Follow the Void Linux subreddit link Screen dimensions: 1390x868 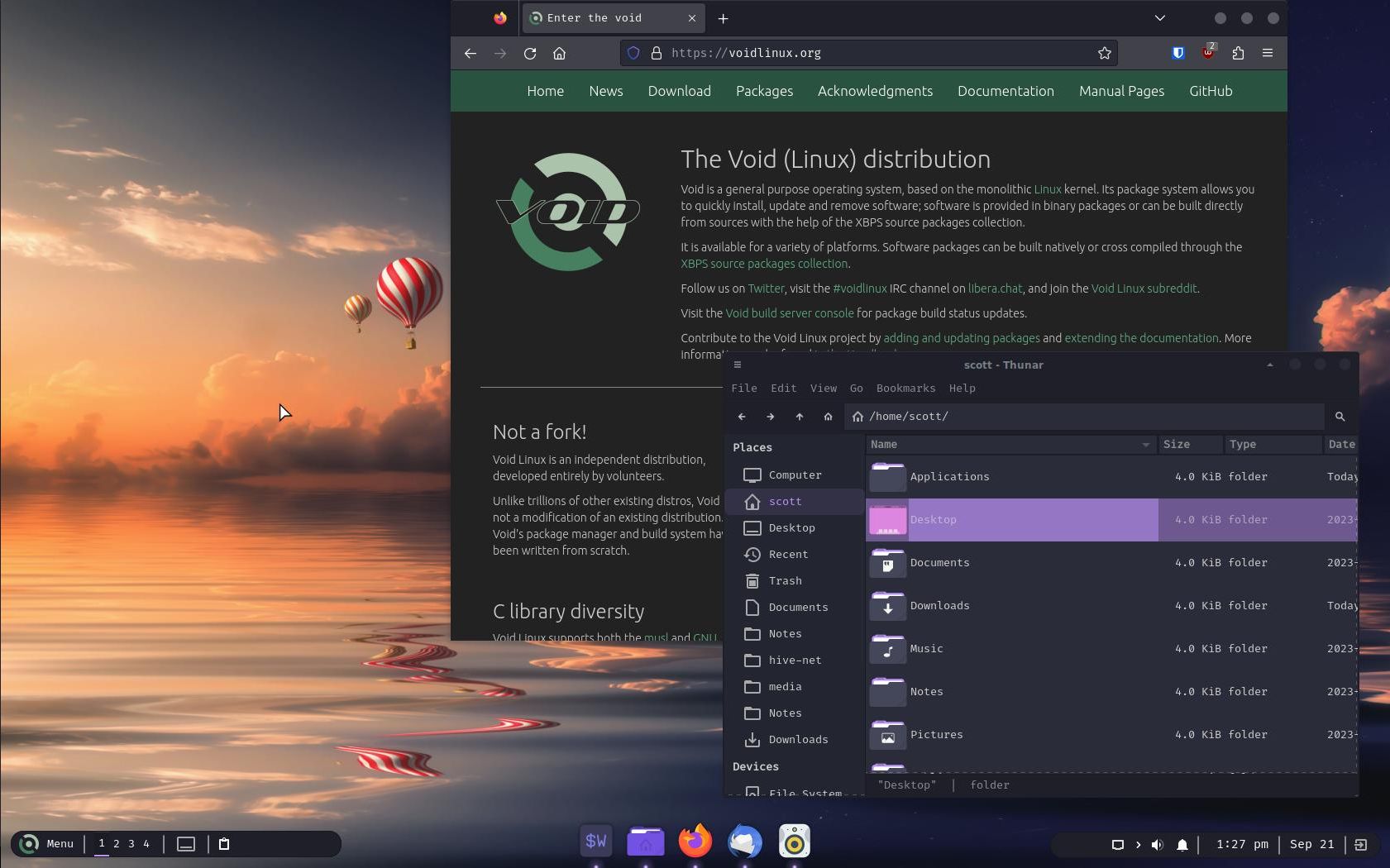click(x=1144, y=289)
